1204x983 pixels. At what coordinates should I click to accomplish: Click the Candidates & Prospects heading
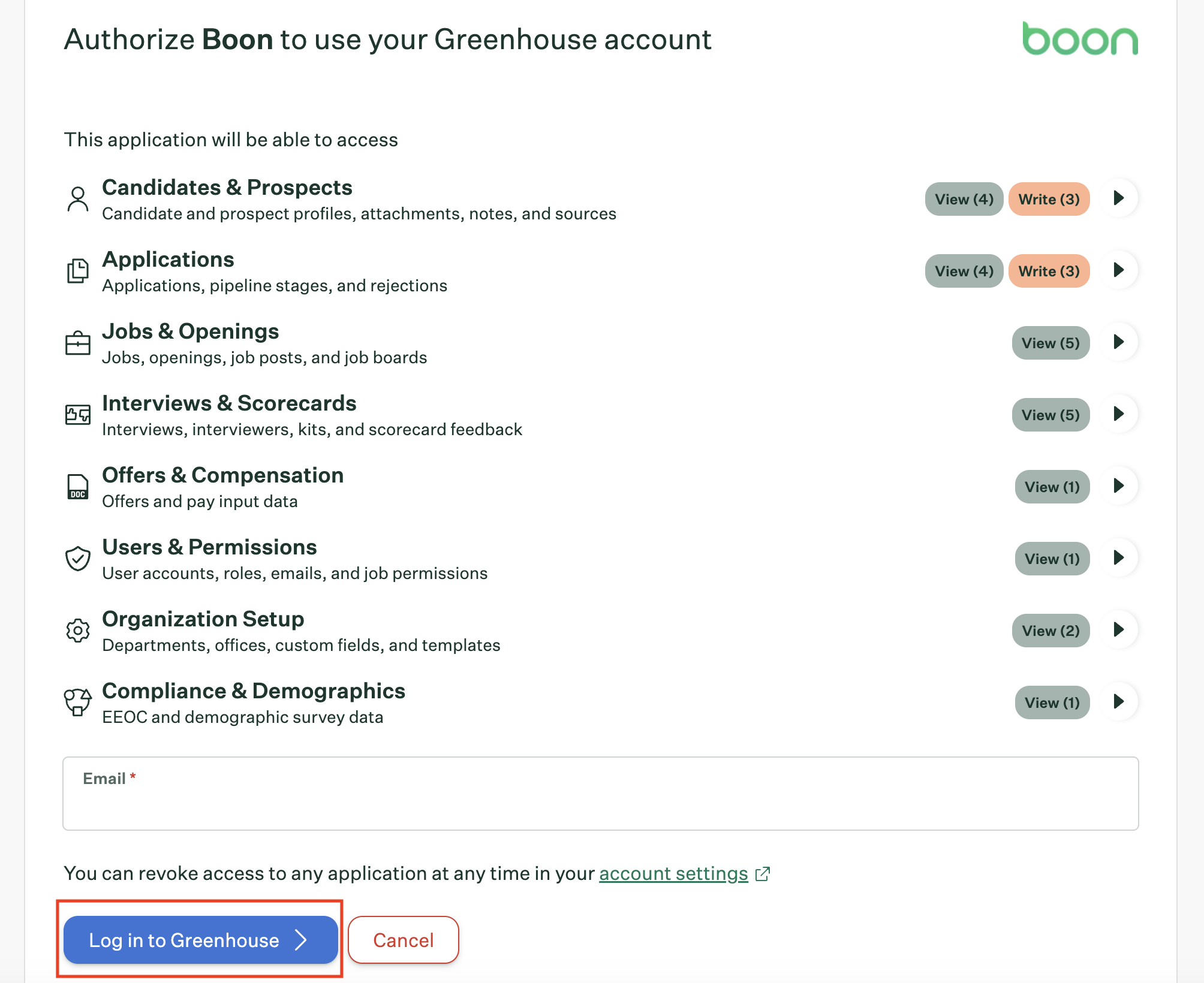(227, 187)
